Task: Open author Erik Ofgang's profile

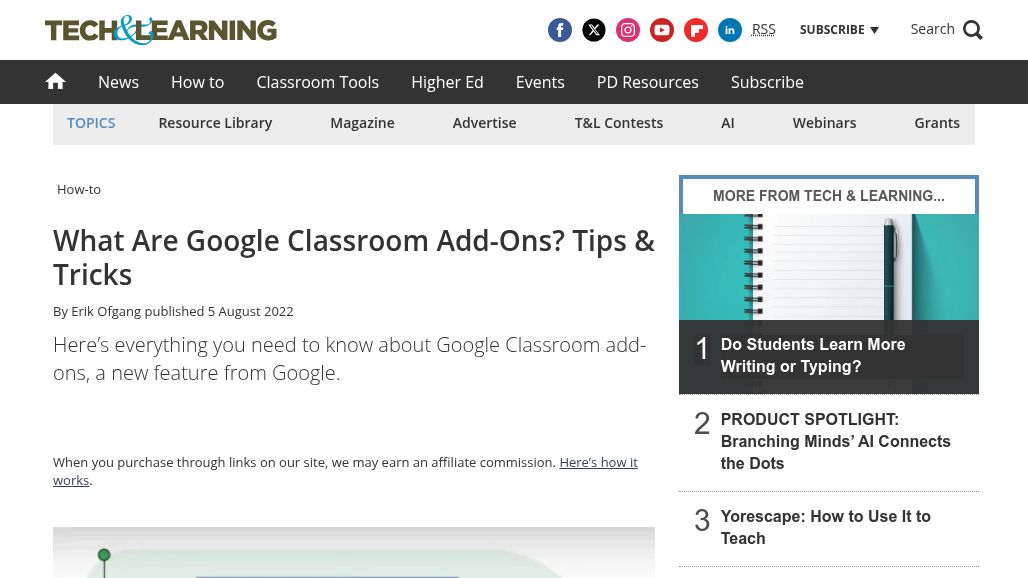Action: (106, 311)
